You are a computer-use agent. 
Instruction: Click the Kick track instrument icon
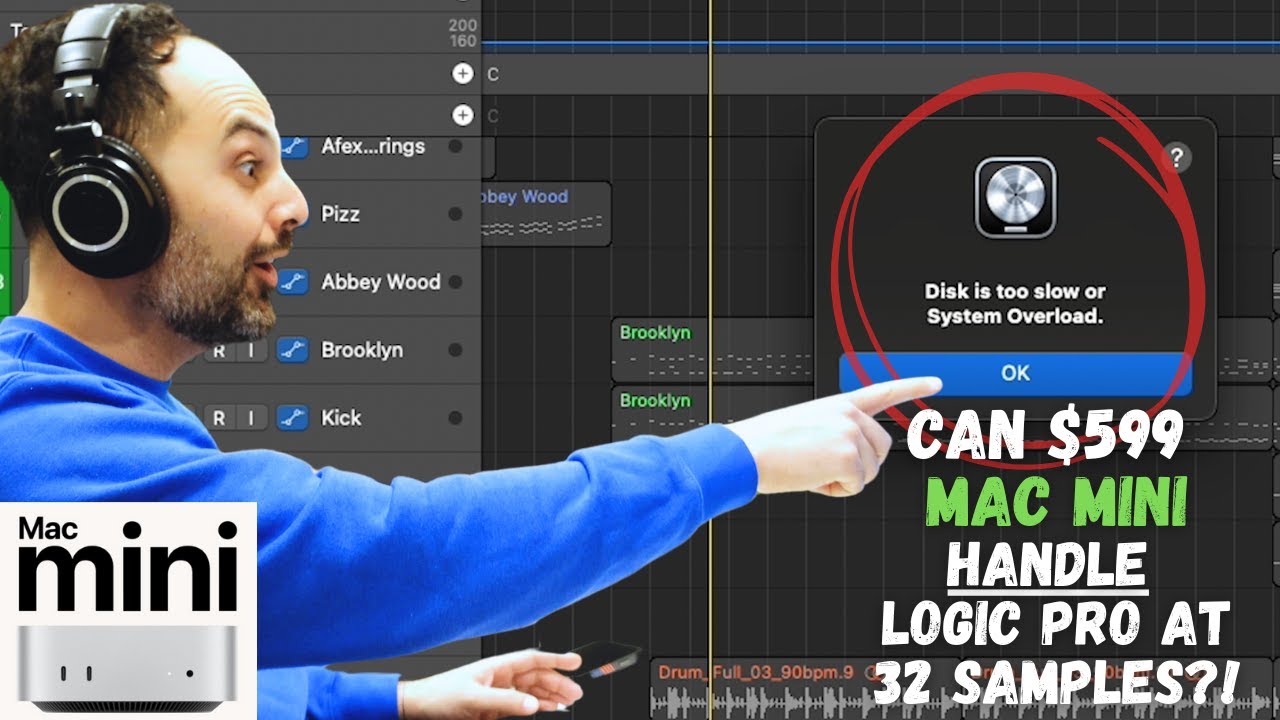coord(291,418)
